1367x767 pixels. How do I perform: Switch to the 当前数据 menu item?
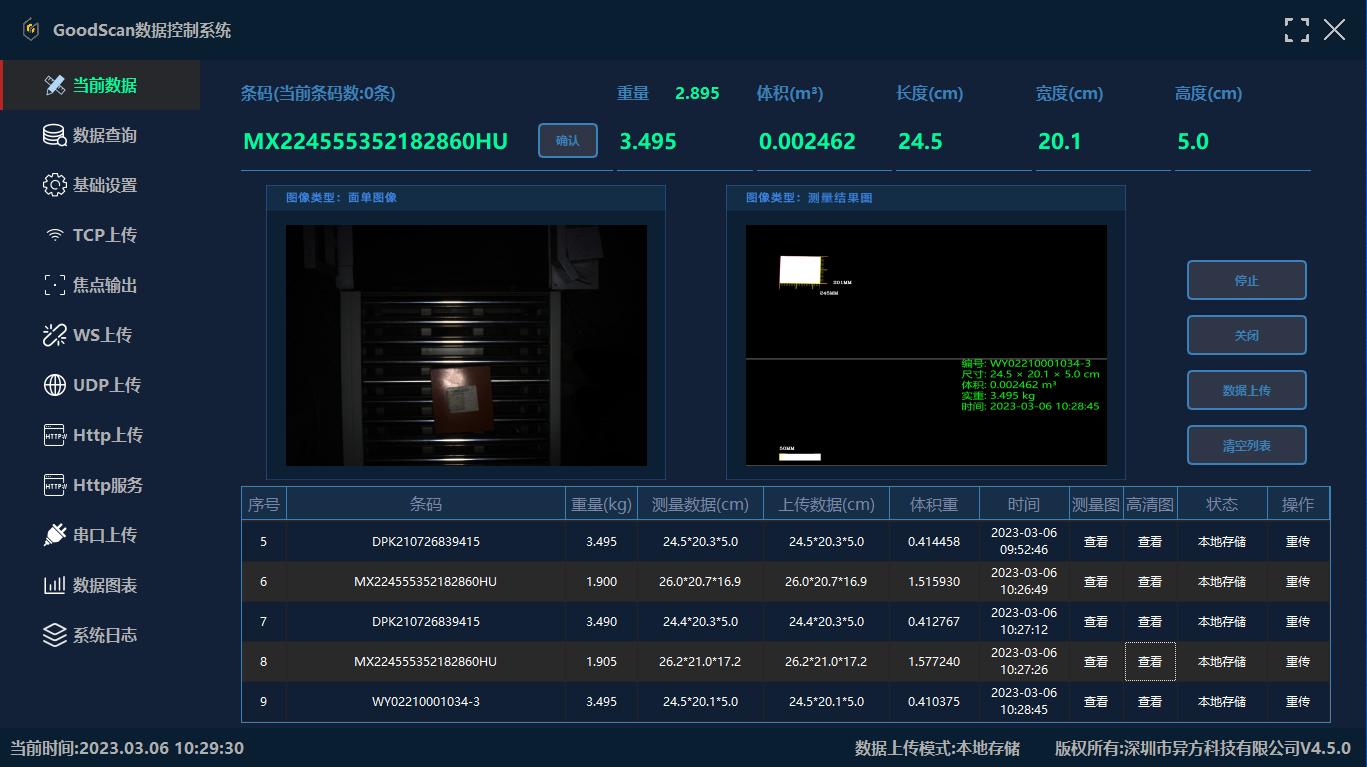(x=104, y=85)
